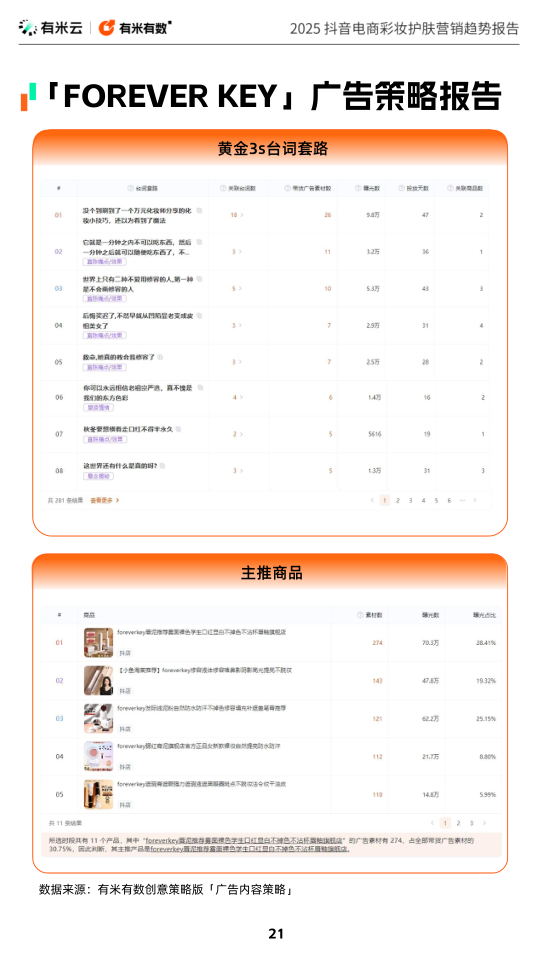Expand related scripts chevron in row 02

point(241,252)
